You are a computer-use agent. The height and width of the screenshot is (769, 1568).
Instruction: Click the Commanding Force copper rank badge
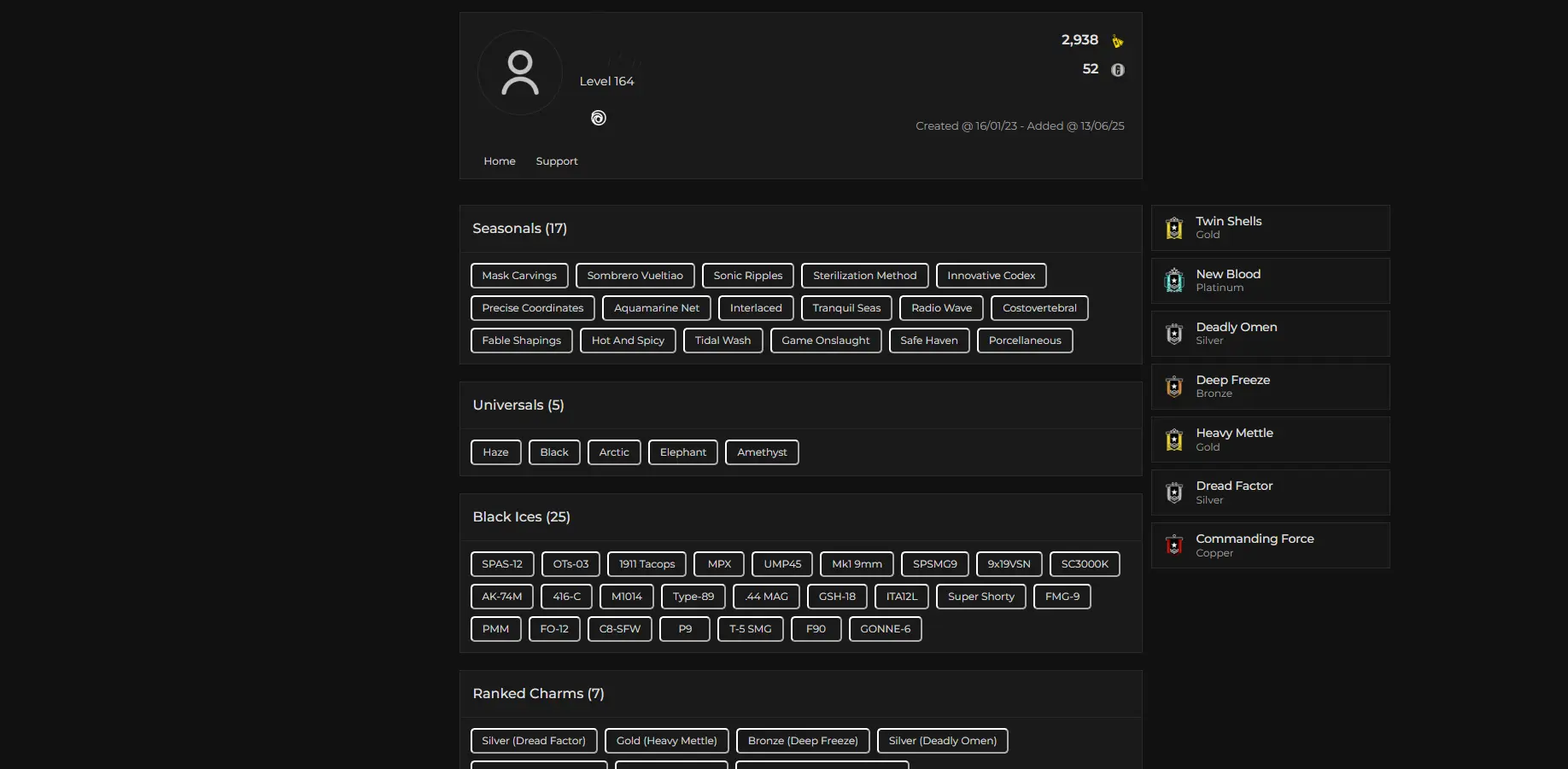1174,545
